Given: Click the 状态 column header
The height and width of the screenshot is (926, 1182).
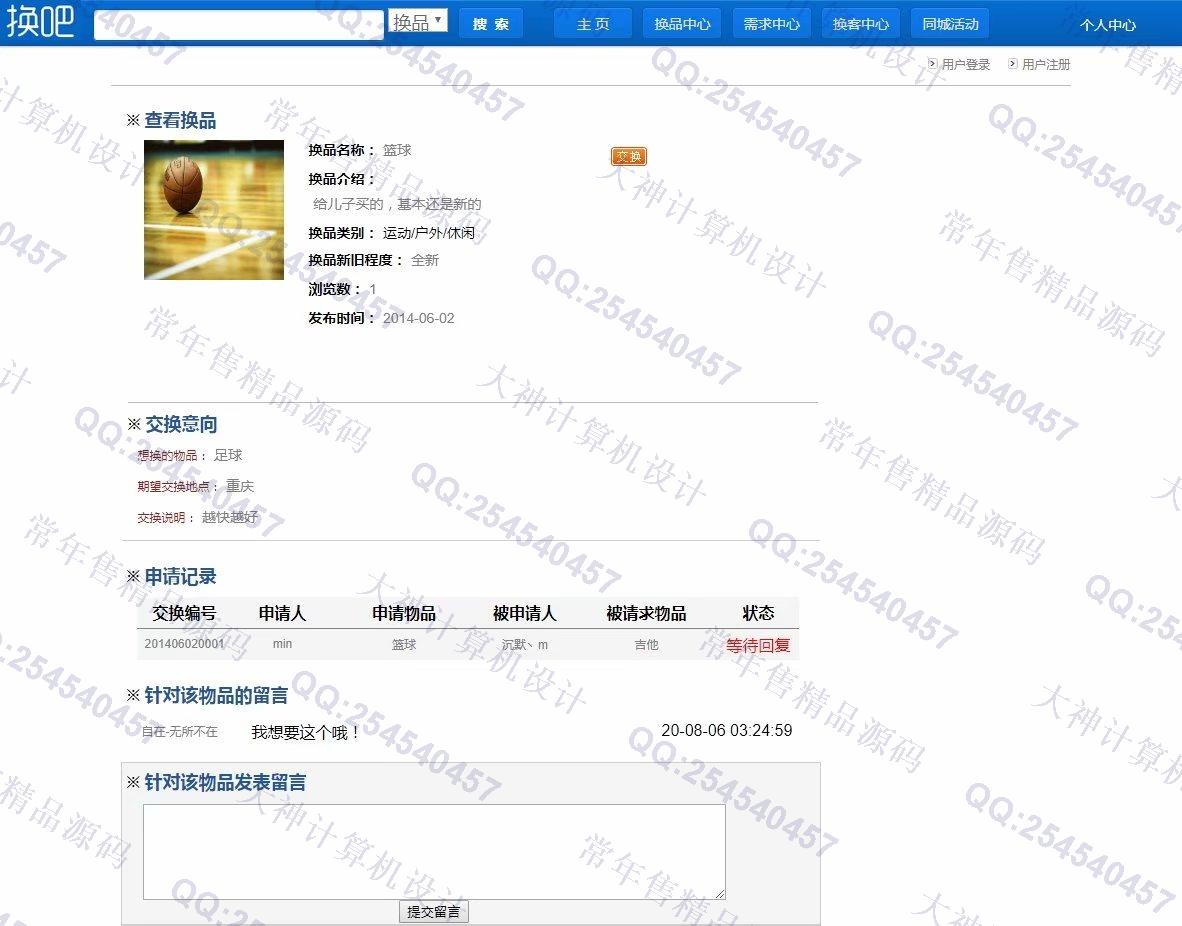Looking at the screenshot, I should point(758,613).
